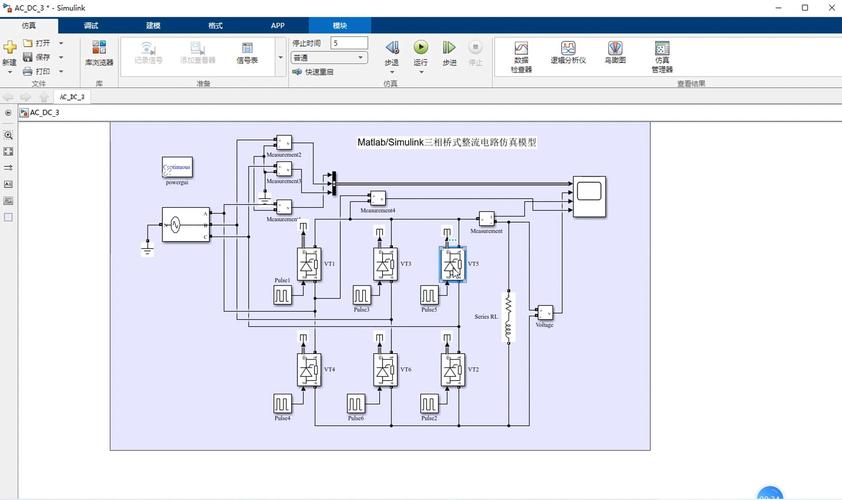Select the Measurement4 block
Screen dimensions: 842x500
point(377,198)
